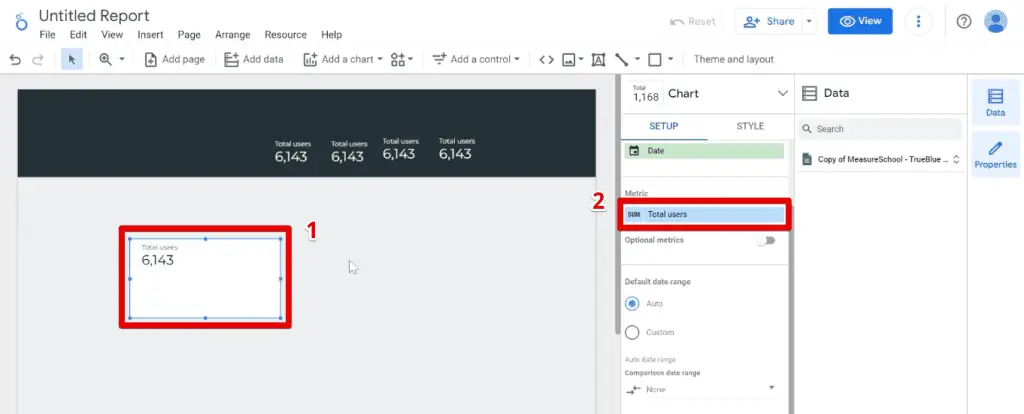
Task: Click the Redo arrow icon
Action: tap(38, 59)
